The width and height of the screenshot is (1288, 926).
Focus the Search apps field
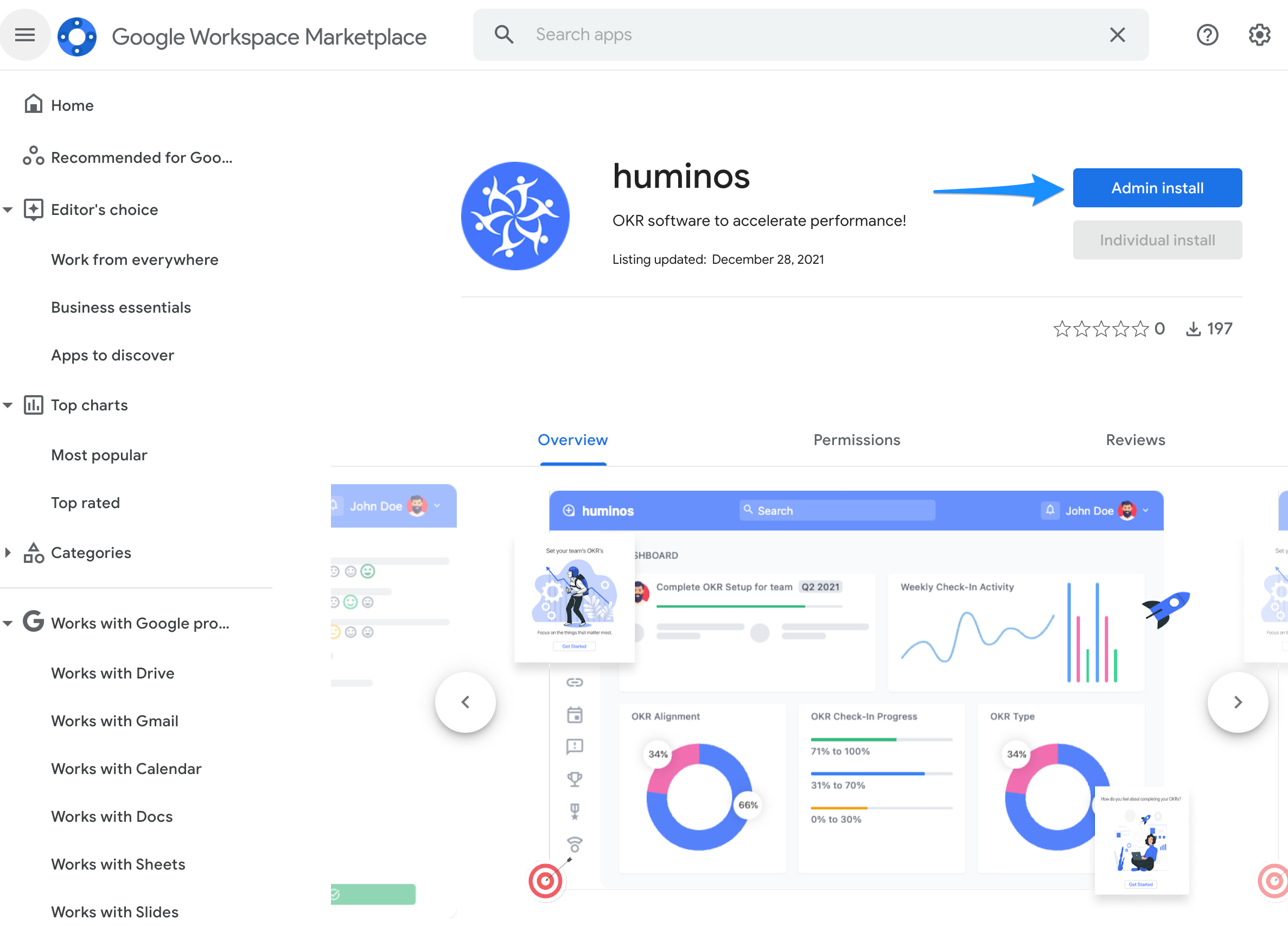[x=811, y=35]
